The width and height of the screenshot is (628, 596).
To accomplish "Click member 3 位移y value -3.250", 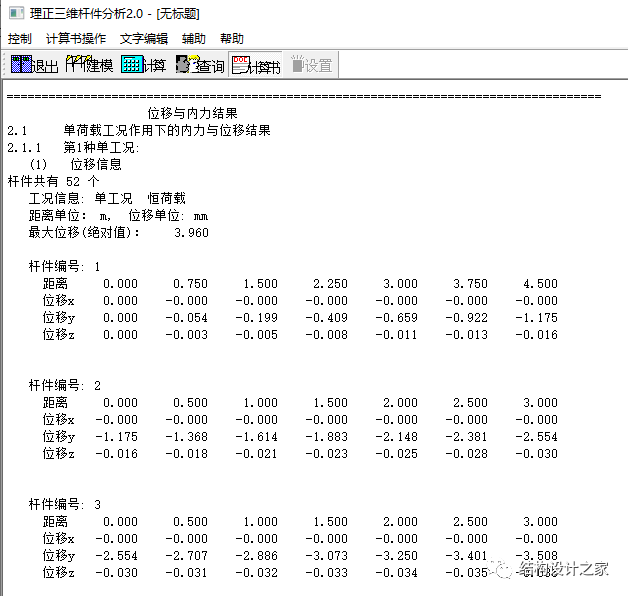I will (397, 556).
